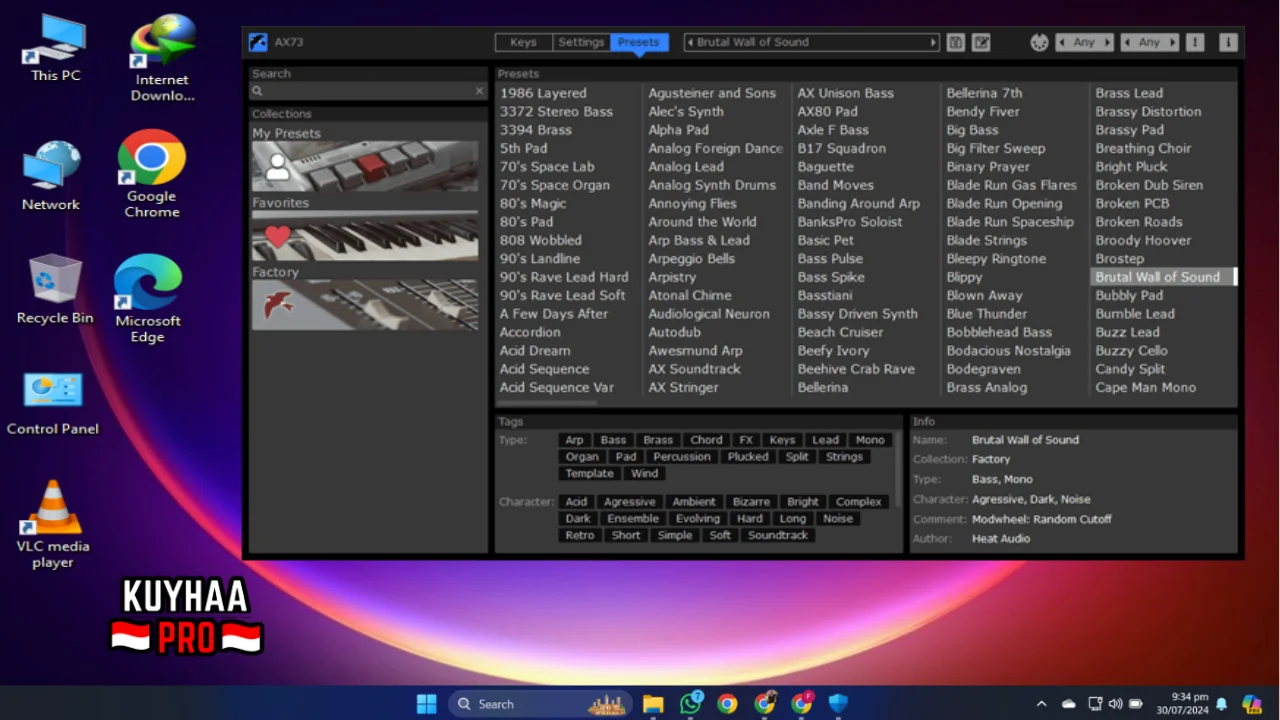Open the info 'i' button in header
Screen dimensions: 1280x720
click(x=1229, y=42)
